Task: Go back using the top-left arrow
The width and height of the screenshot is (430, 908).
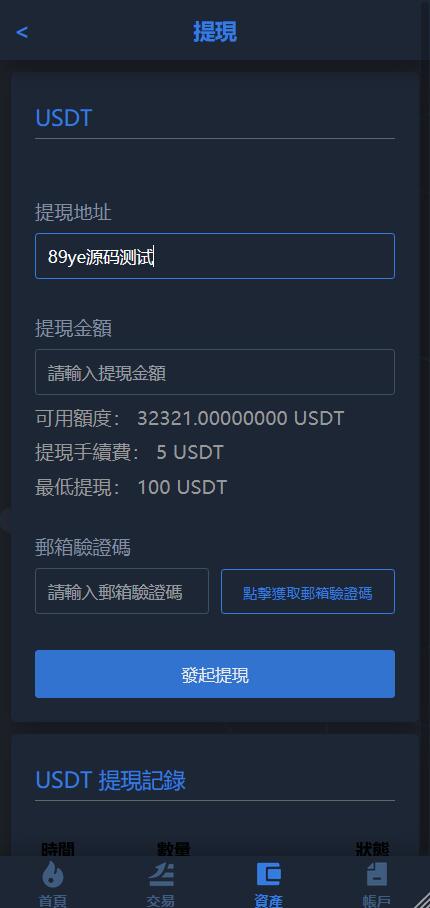Action: (x=22, y=32)
